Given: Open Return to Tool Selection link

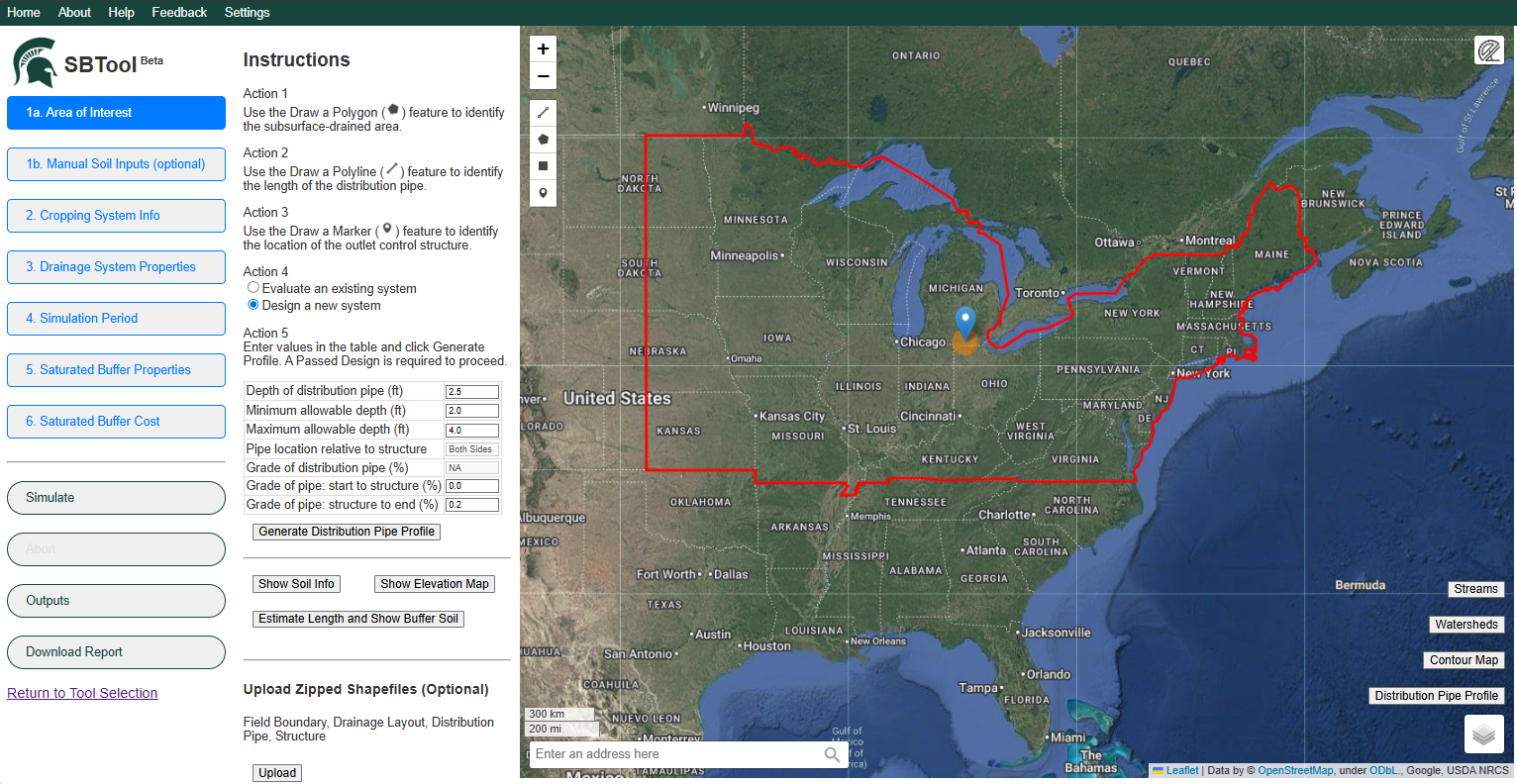Looking at the screenshot, I should [x=82, y=692].
